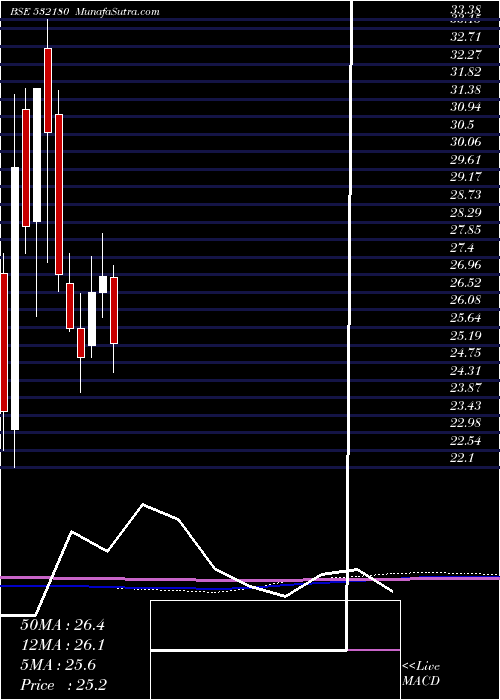Click the 24.31 price axis label
The image size is (500, 700).
point(466,370)
